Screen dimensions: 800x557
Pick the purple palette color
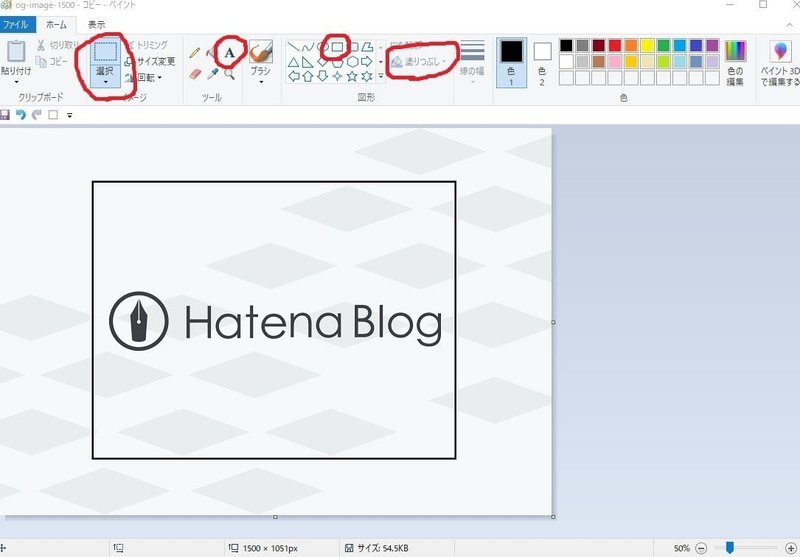coord(712,45)
